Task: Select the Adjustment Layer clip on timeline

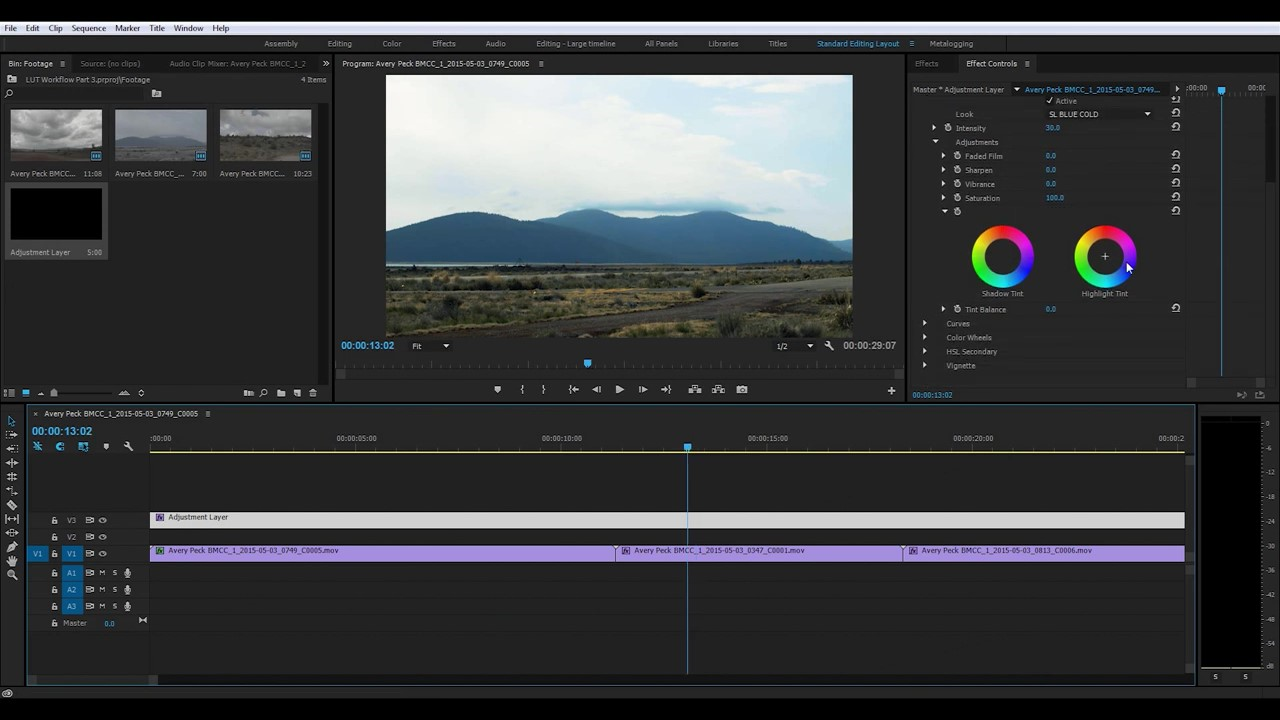Action: point(400,519)
